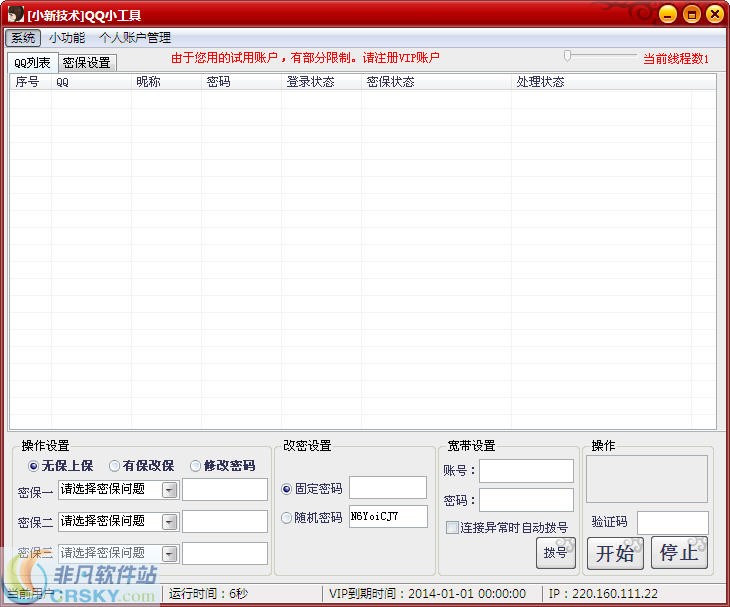
Task: Click the 密码 column header
Action: tap(241, 82)
